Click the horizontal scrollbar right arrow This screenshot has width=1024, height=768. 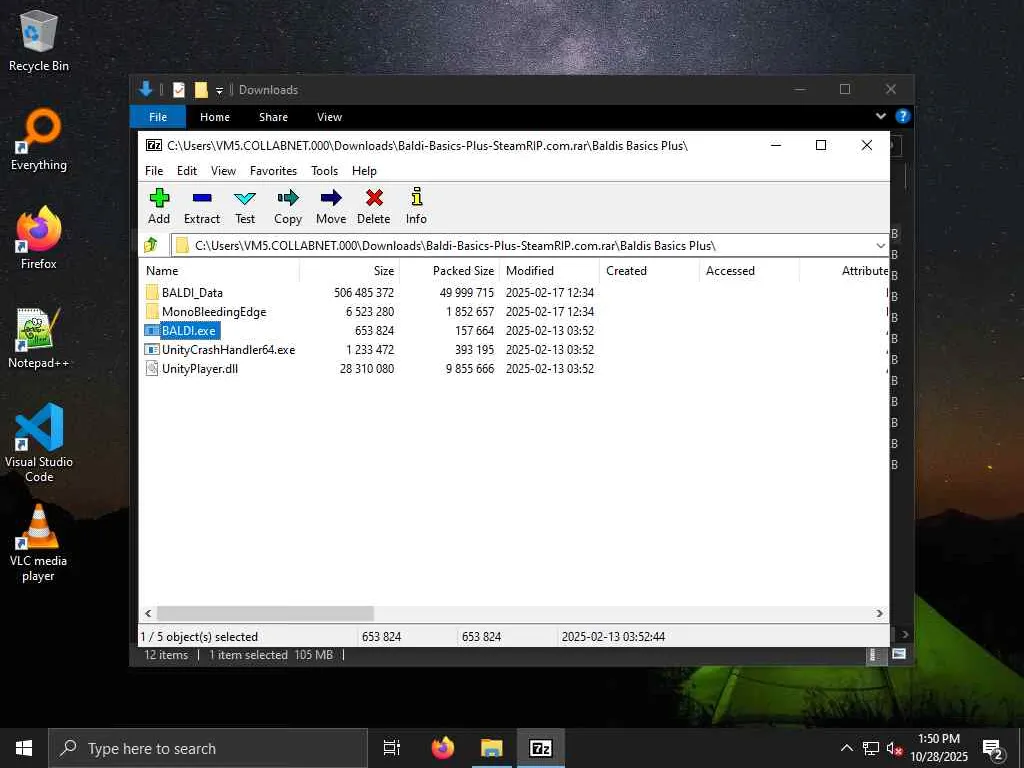(x=879, y=613)
